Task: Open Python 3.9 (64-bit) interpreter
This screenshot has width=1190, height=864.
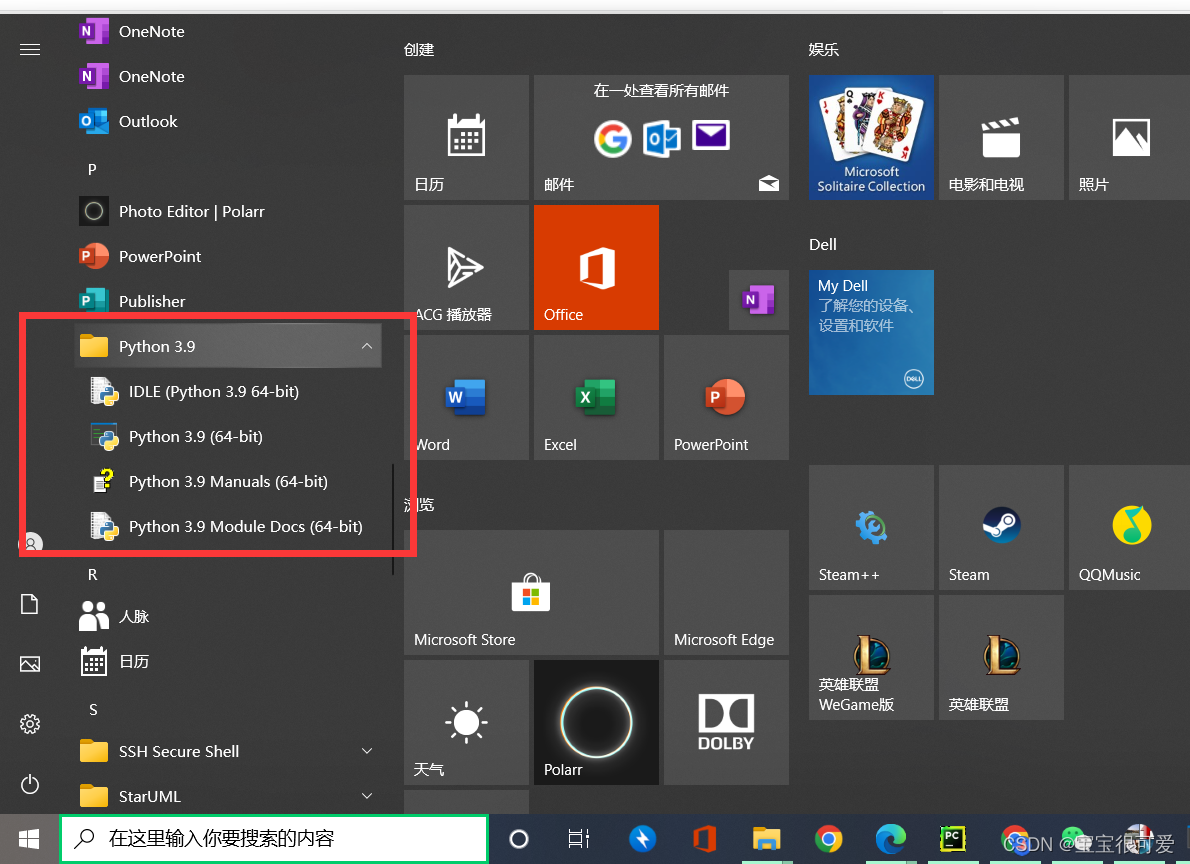Action: [x=228, y=437]
